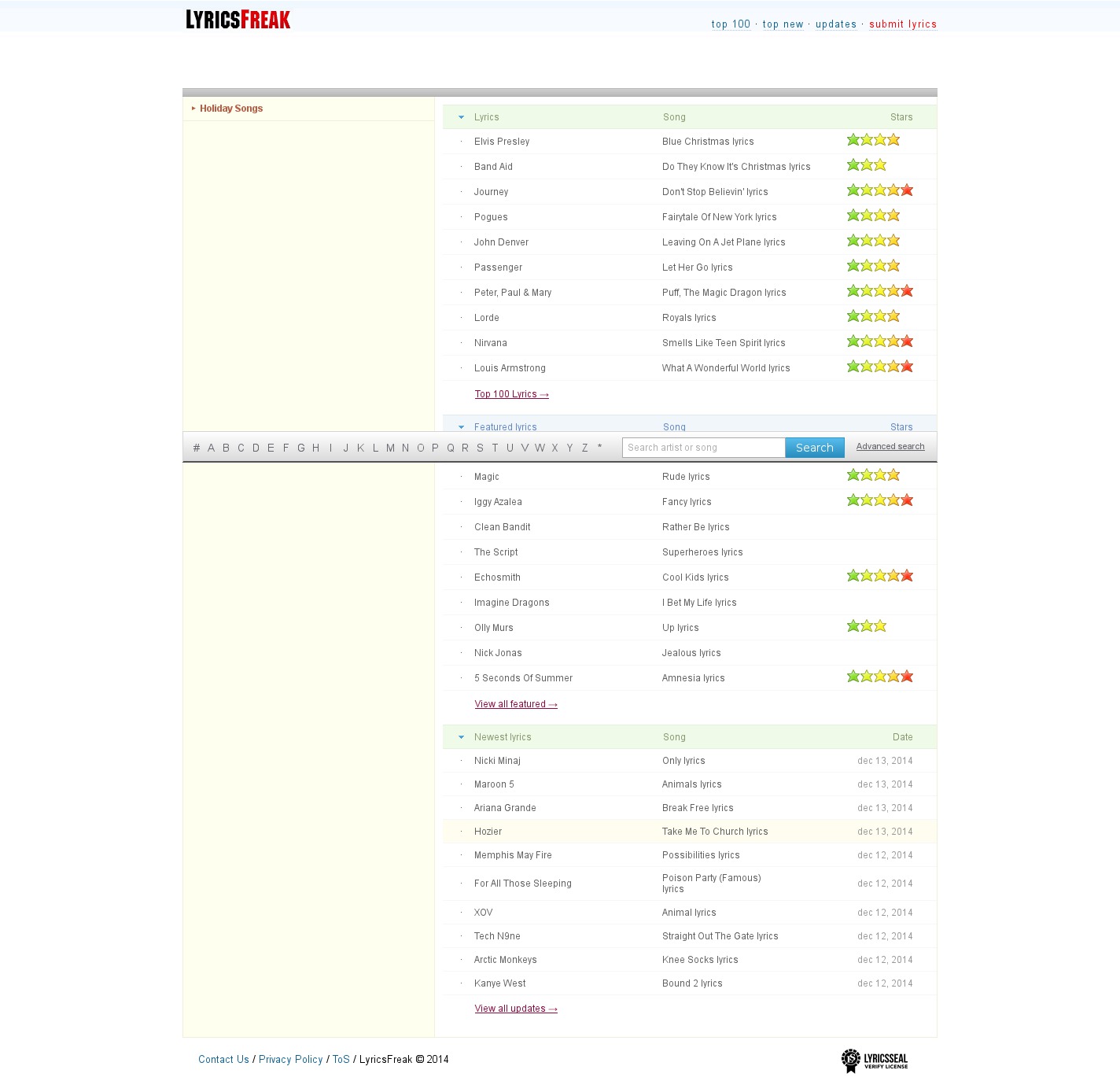Open Iggy Azalea artist page
1120x1081 pixels.
coord(498,502)
